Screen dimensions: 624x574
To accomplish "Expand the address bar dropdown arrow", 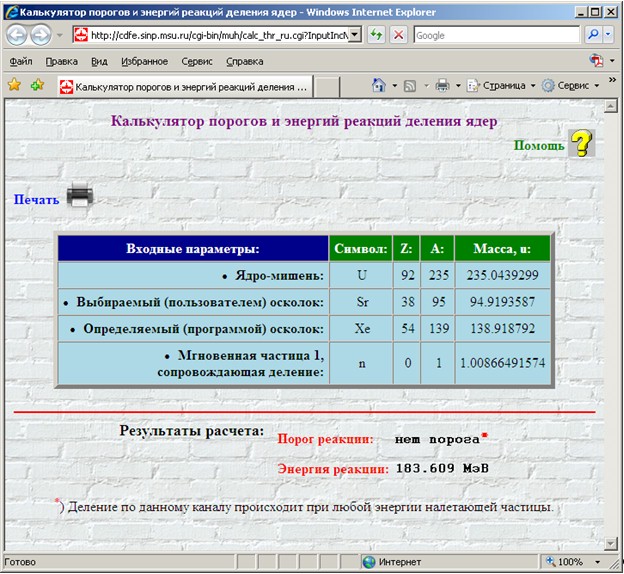I will click(355, 35).
